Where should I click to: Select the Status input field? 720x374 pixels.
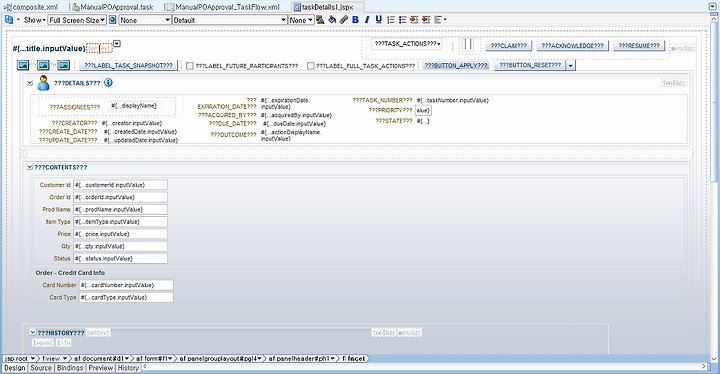(120, 258)
